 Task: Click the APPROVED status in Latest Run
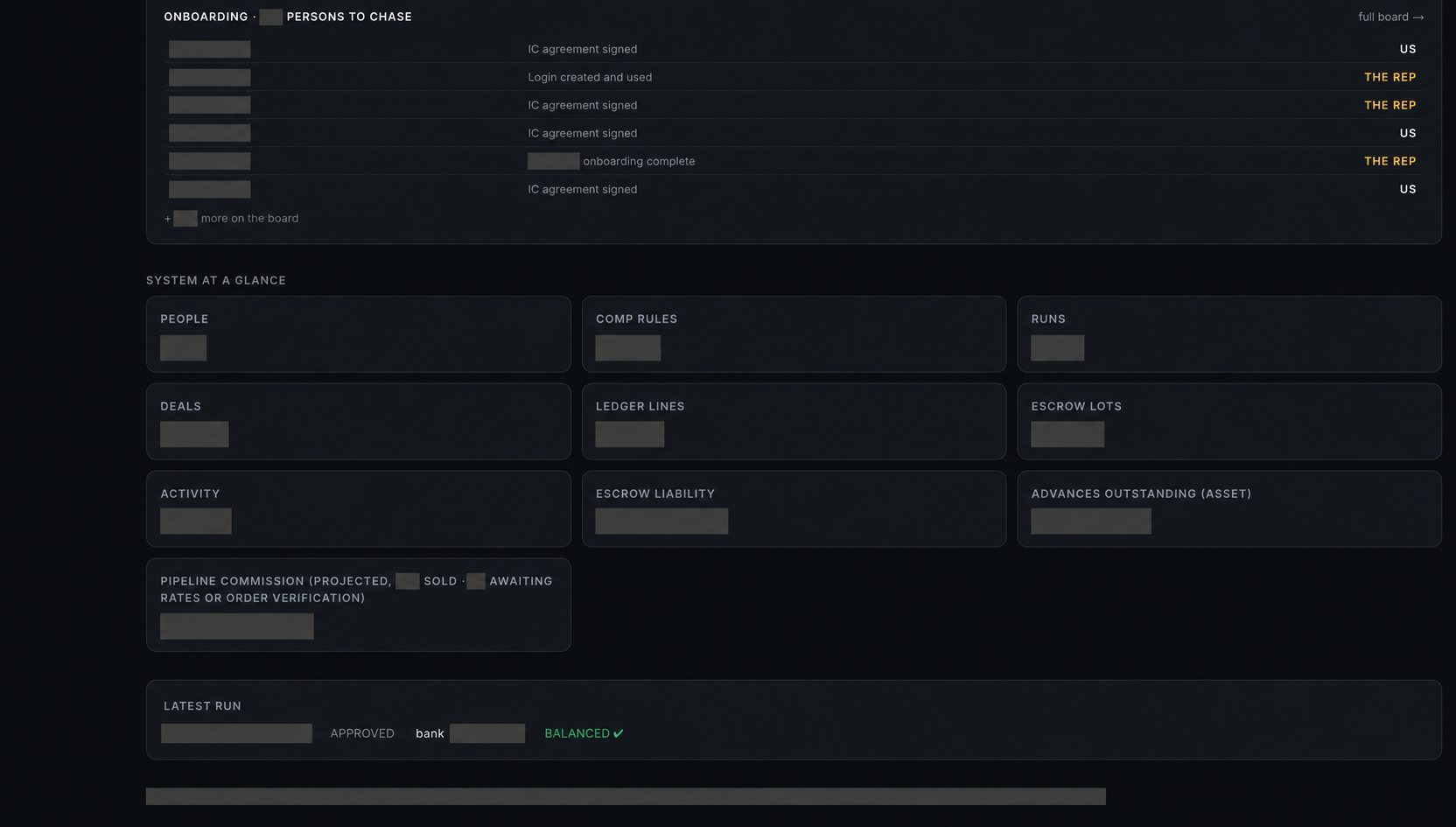pyautogui.click(x=362, y=733)
